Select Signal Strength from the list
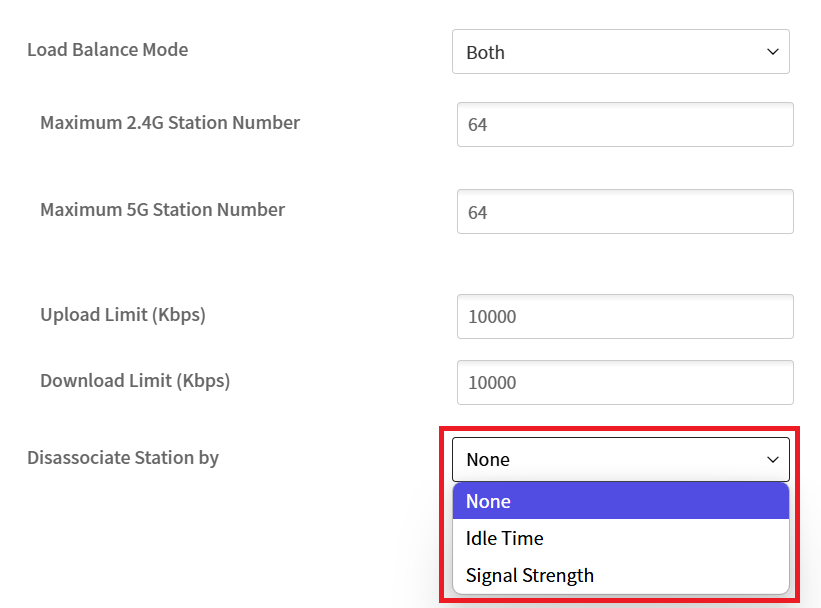 pos(620,575)
